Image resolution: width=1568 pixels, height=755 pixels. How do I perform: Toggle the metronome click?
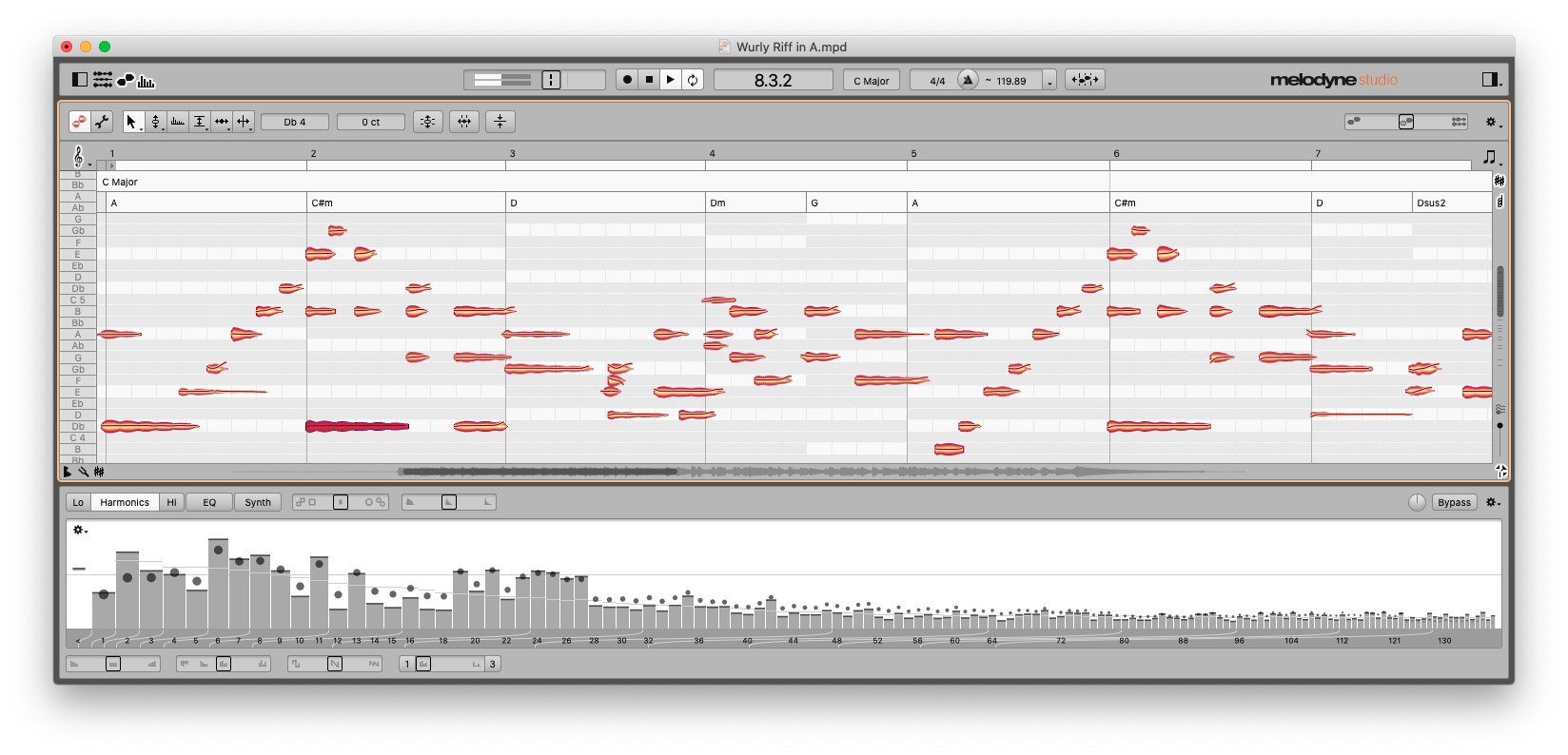[968, 80]
